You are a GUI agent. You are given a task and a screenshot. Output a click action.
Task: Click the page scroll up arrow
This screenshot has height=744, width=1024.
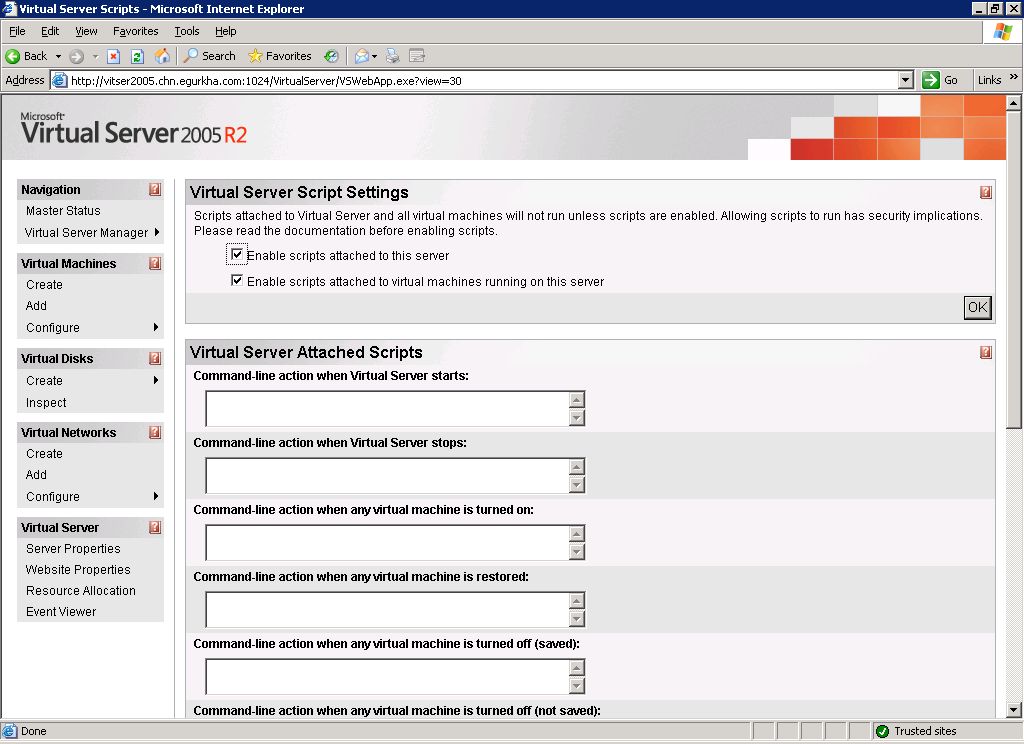click(x=1013, y=103)
